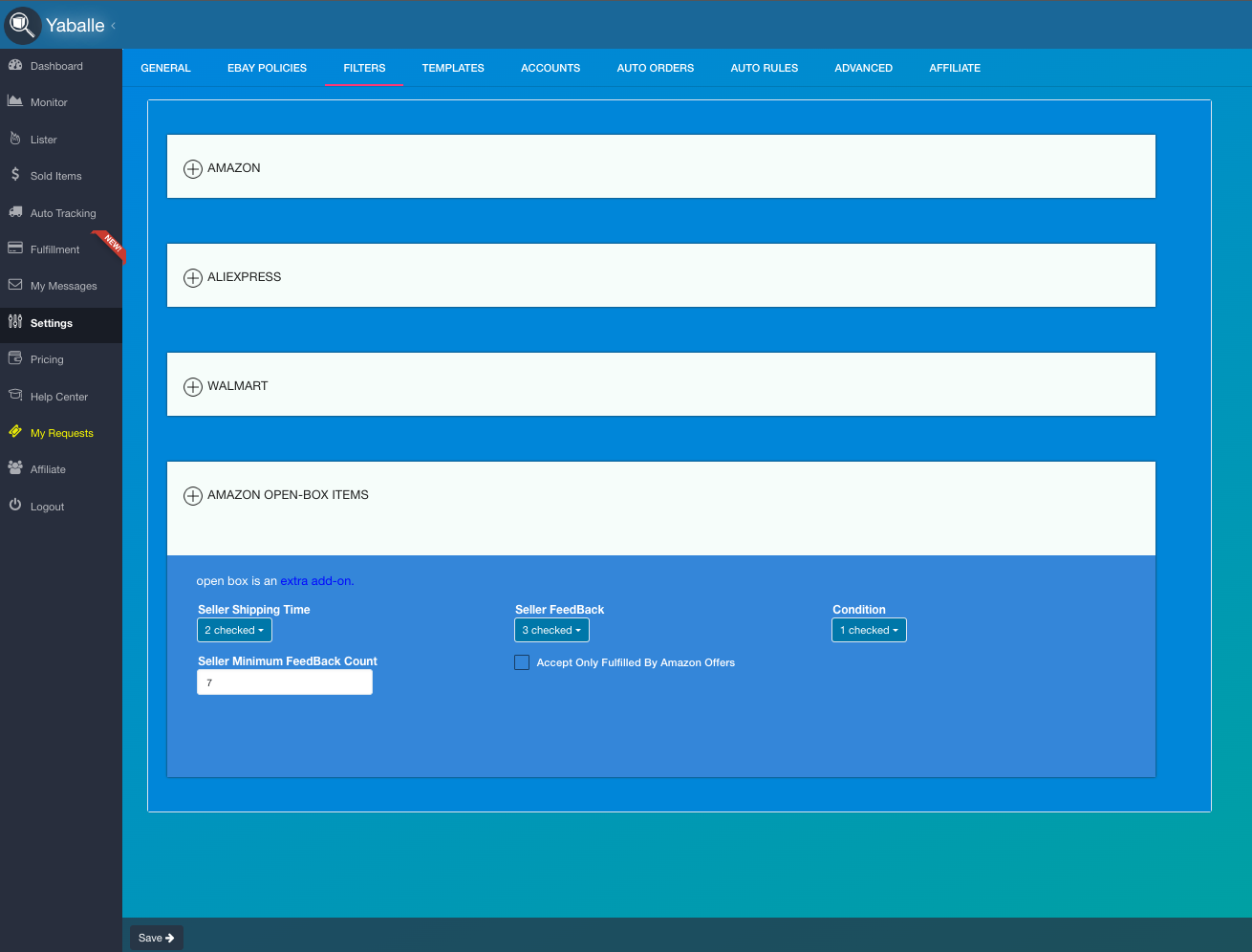The width and height of the screenshot is (1252, 952).
Task: Click the Save button
Action: click(x=157, y=938)
